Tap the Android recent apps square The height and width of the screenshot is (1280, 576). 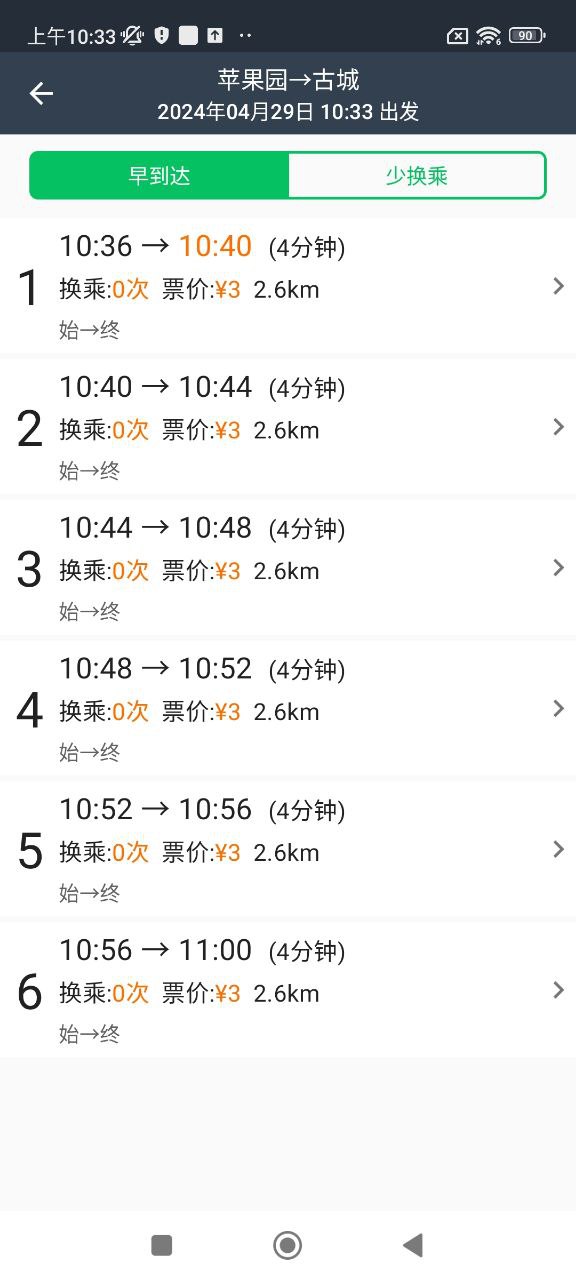162,1245
